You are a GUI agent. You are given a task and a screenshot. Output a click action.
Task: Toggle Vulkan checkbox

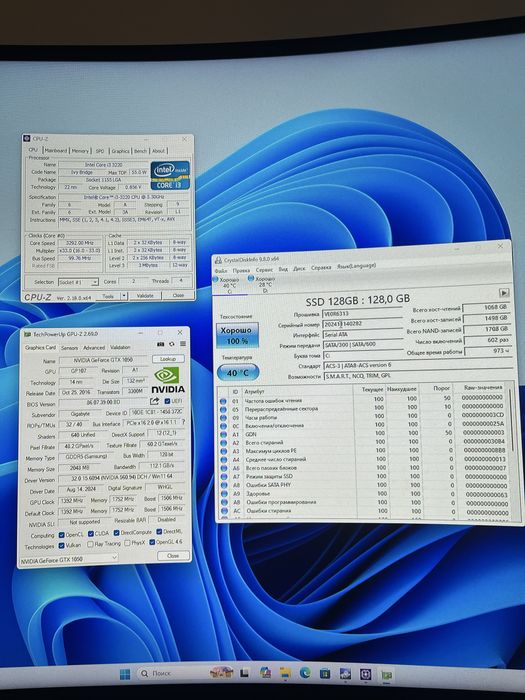tap(62, 546)
